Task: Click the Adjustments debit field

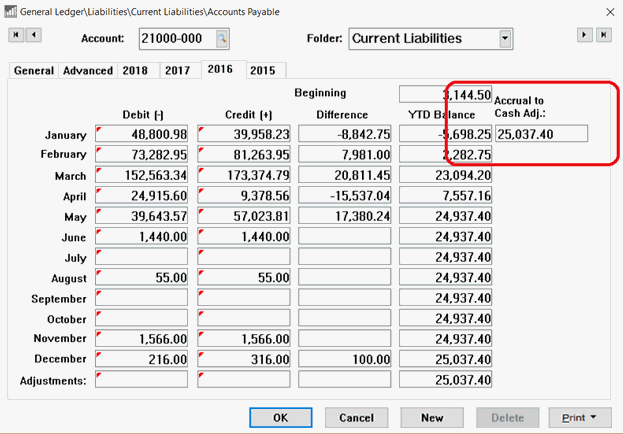Action: (x=141, y=380)
